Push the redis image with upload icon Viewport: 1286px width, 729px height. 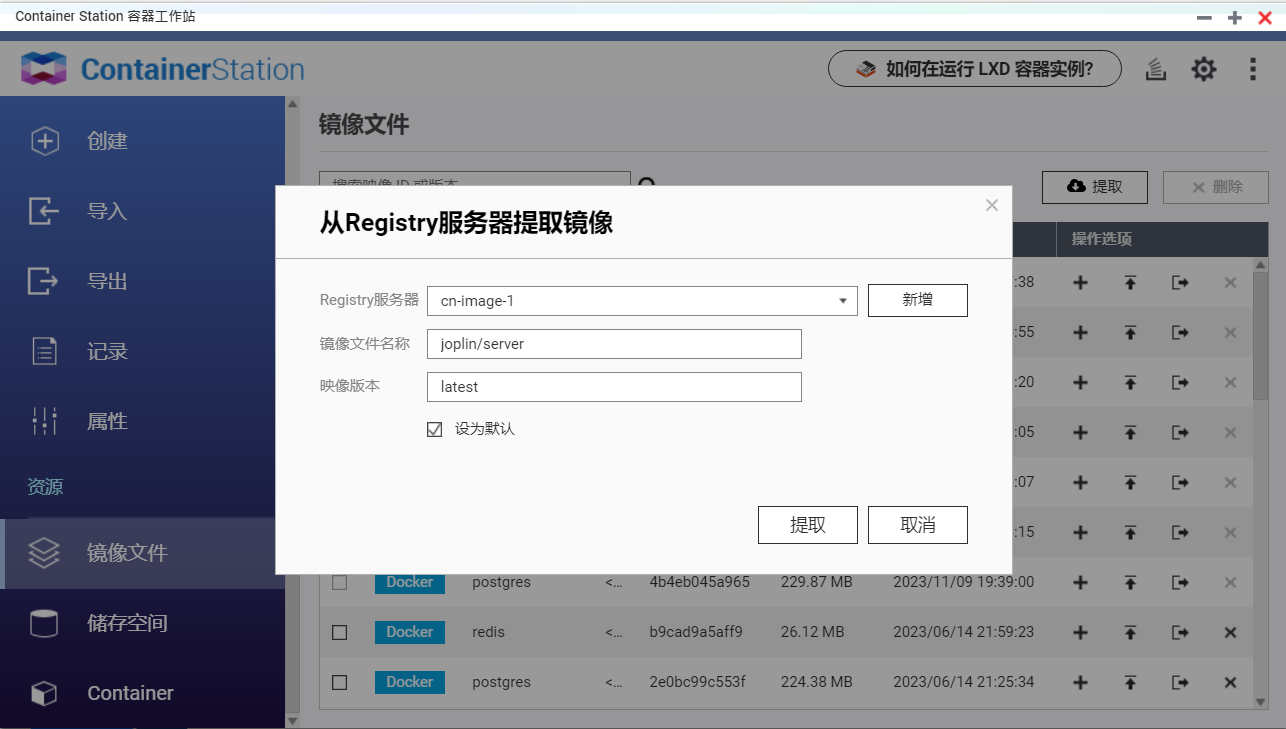point(1130,632)
